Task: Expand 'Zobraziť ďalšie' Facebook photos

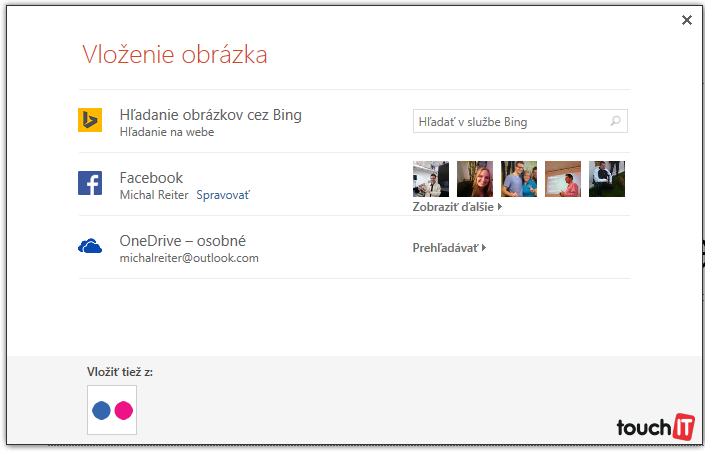Action: coord(457,208)
